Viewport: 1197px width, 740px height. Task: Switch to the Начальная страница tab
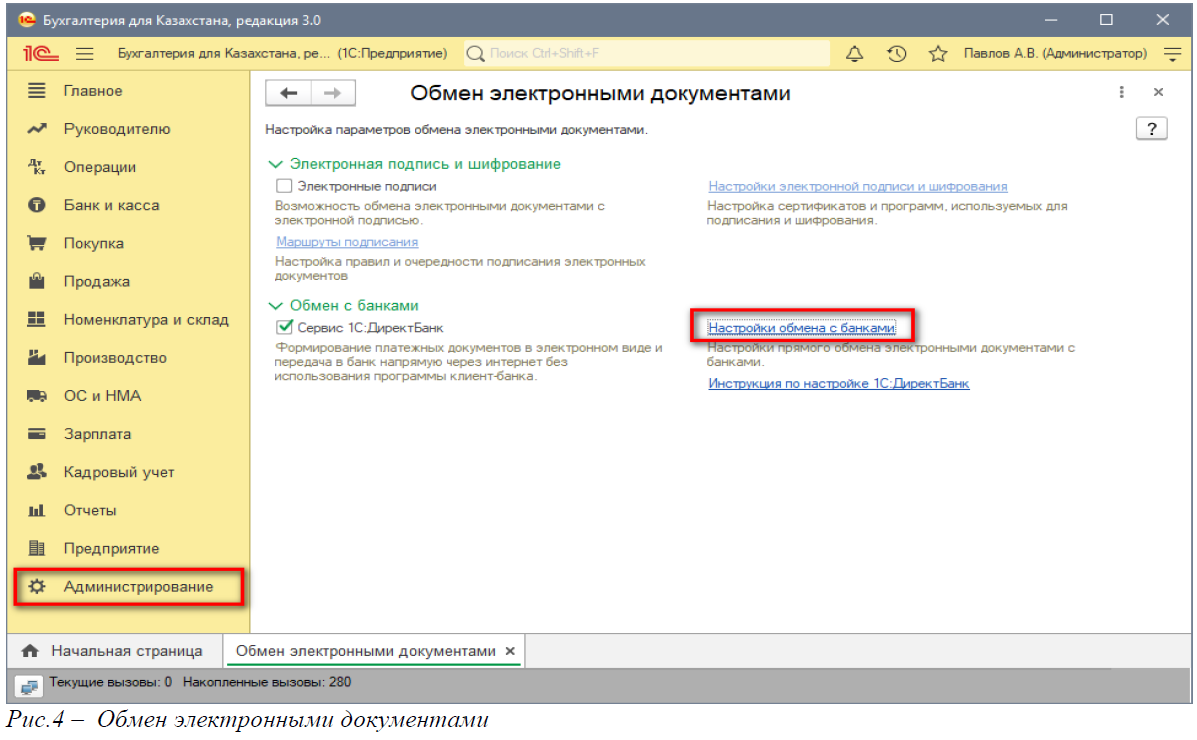tap(126, 651)
